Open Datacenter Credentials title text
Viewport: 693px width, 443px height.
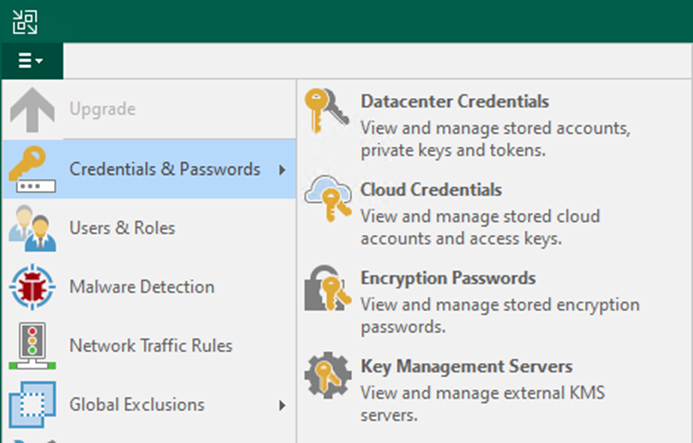pos(455,101)
